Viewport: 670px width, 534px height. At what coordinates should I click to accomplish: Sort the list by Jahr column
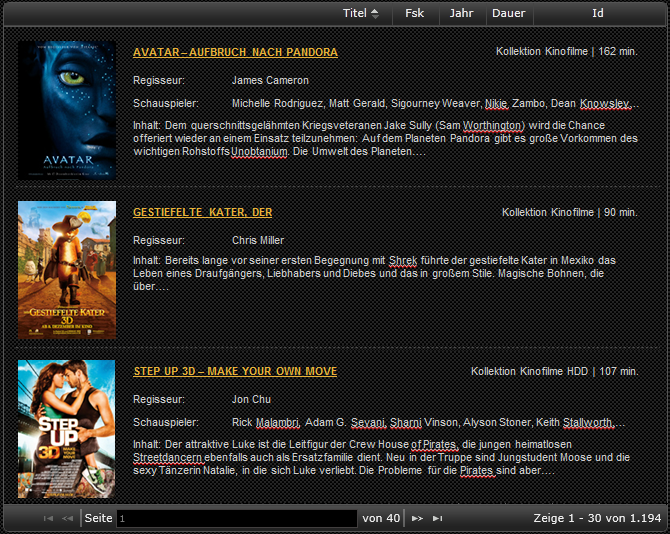point(461,13)
